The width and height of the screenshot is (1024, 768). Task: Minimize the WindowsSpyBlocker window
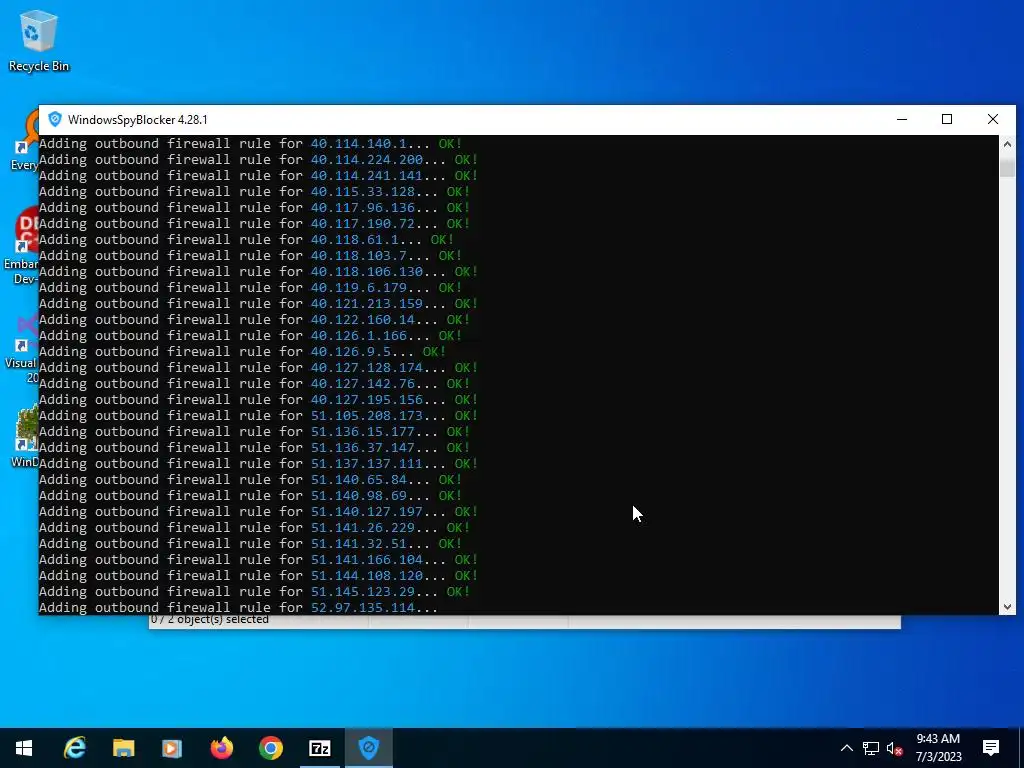coord(902,120)
